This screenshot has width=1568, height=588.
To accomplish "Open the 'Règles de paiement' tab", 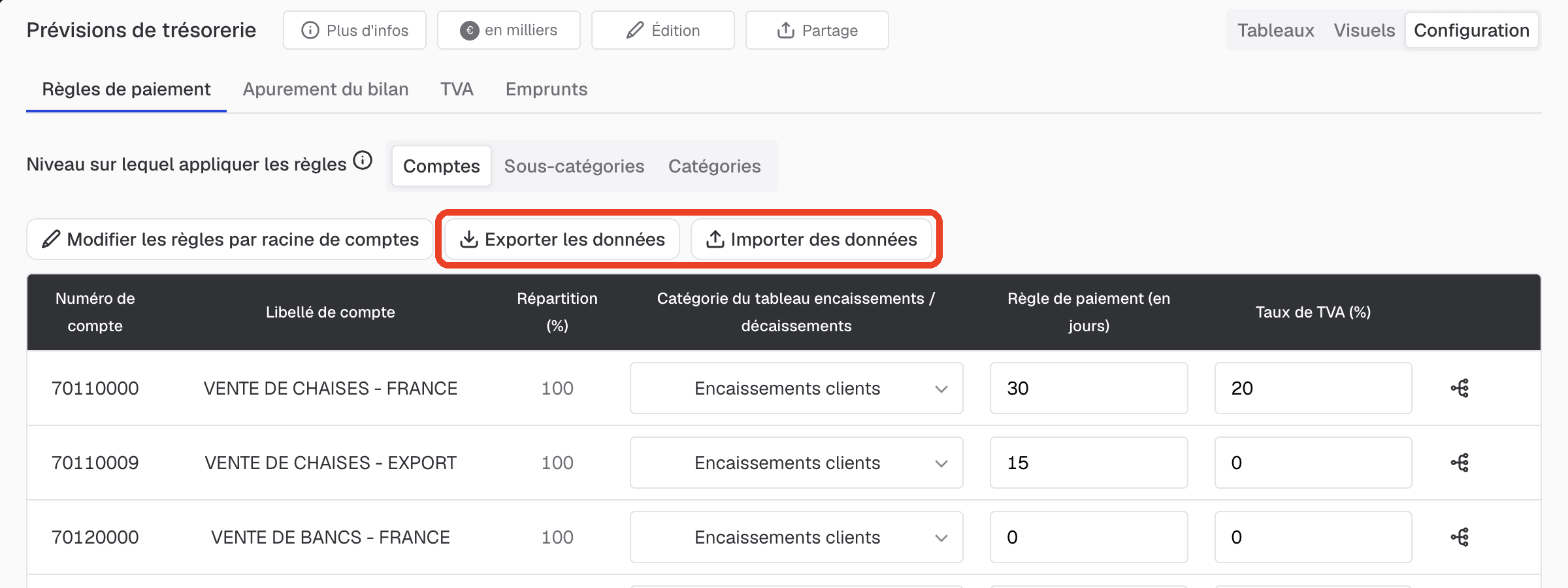I will [x=126, y=90].
